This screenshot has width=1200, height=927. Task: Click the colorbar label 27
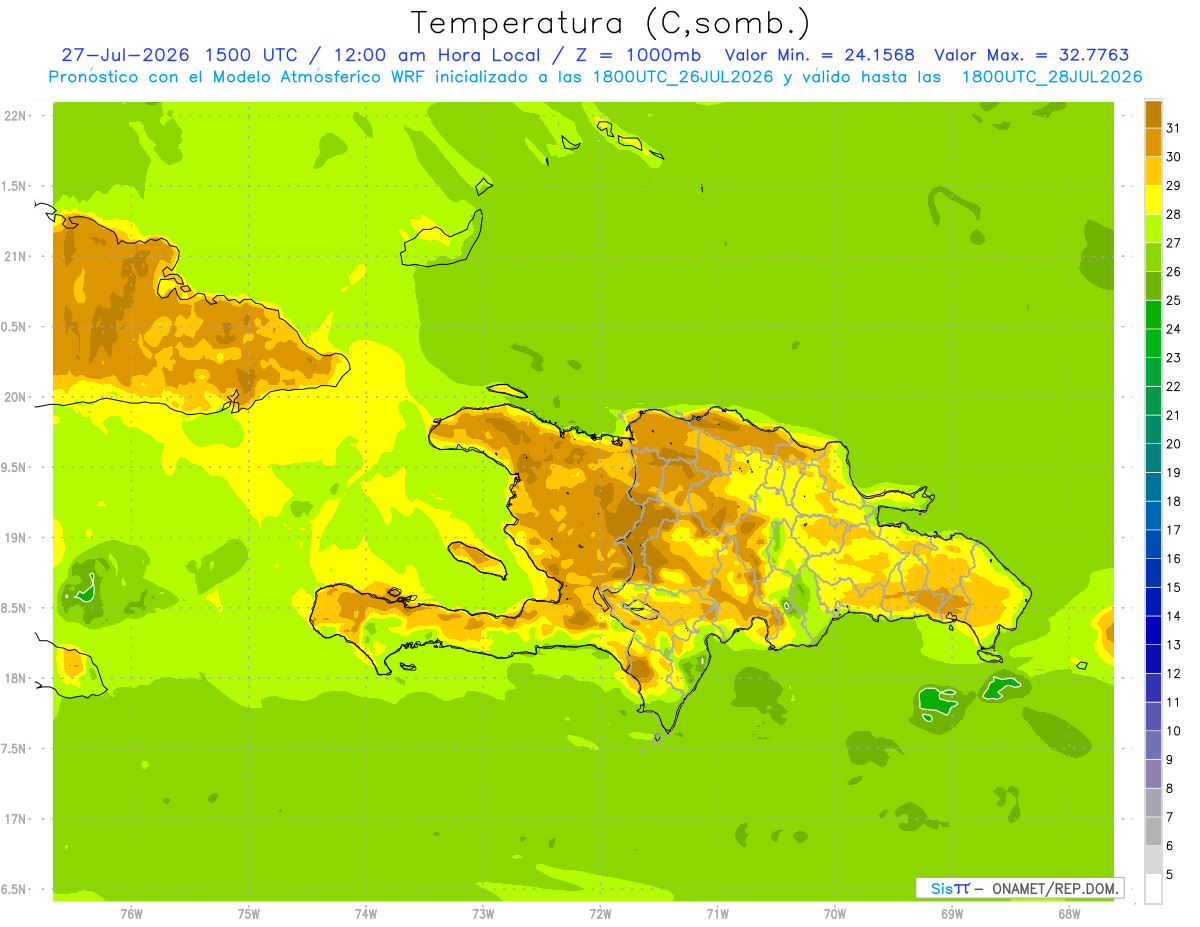(1173, 243)
